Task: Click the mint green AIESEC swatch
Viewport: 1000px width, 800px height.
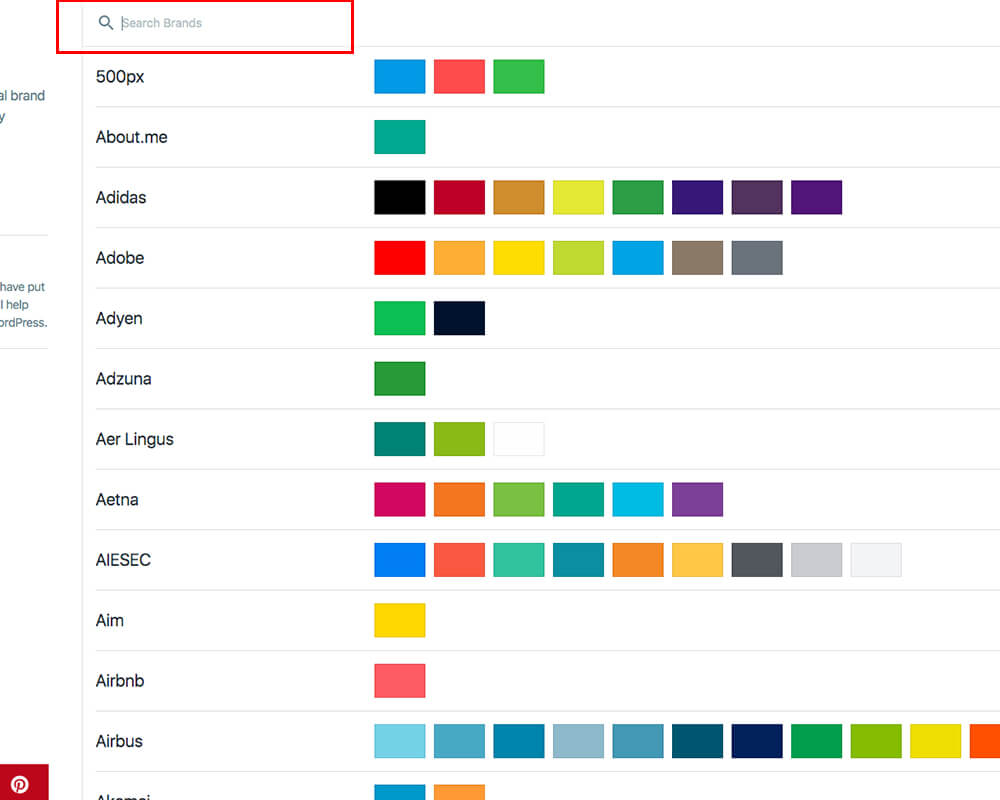Action: 519,560
